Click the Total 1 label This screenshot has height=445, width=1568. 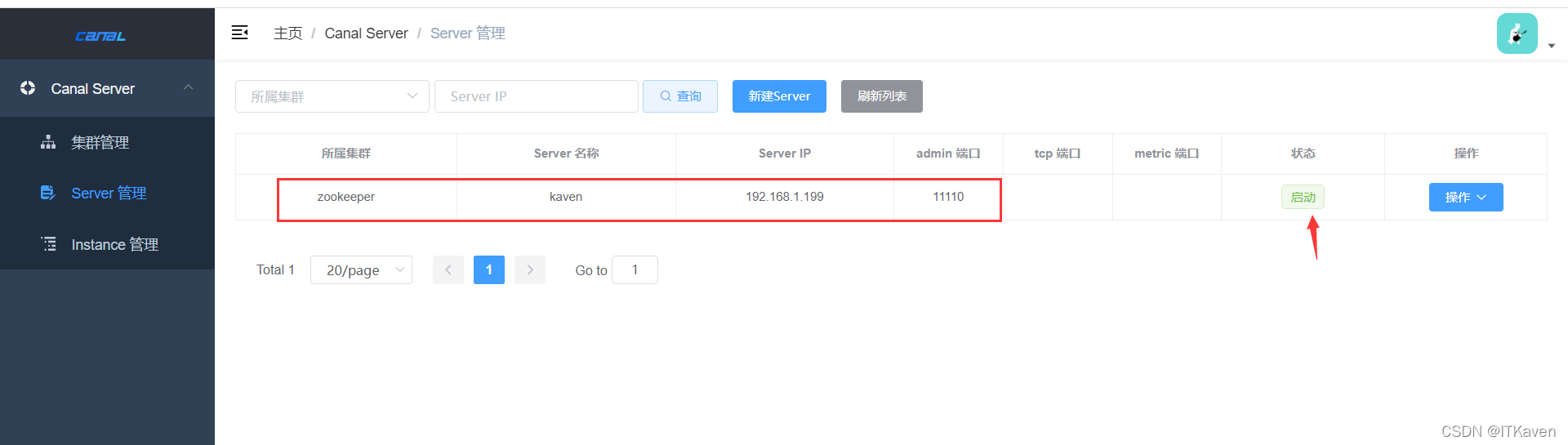[x=275, y=269]
